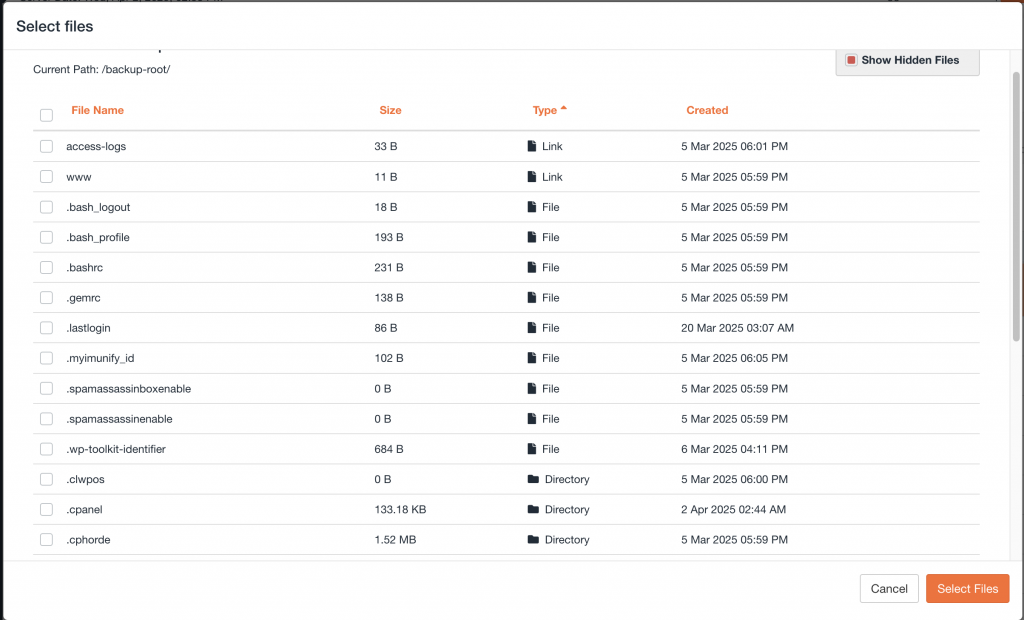The height and width of the screenshot is (620, 1024).
Task: Click the 6 Mar 2025 04:11 PM date
Action: coord(734,449)
